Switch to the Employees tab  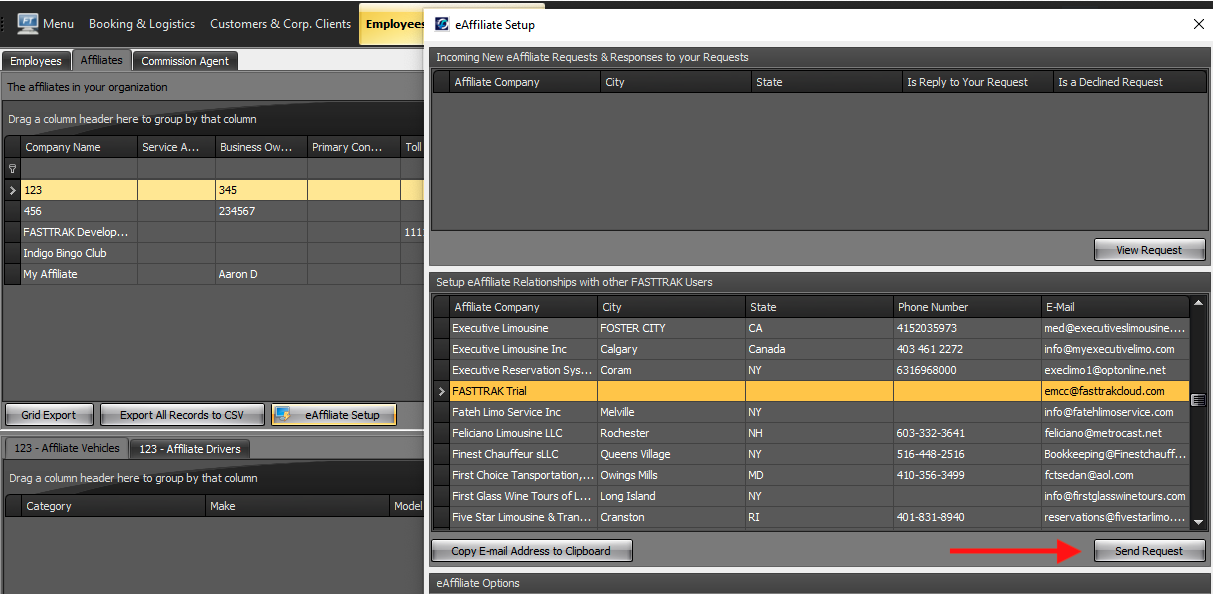point(36,61)
